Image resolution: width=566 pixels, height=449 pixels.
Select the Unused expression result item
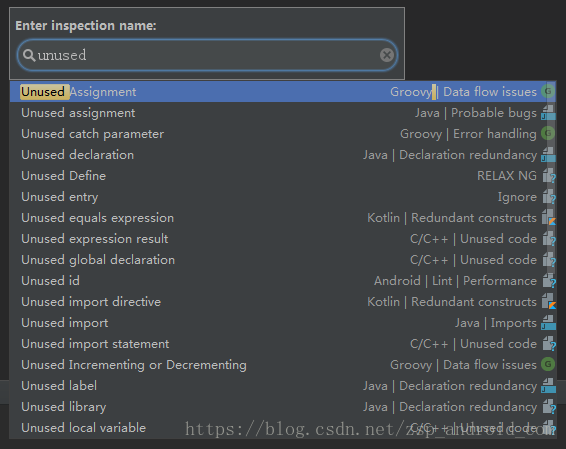click(283, 239)
